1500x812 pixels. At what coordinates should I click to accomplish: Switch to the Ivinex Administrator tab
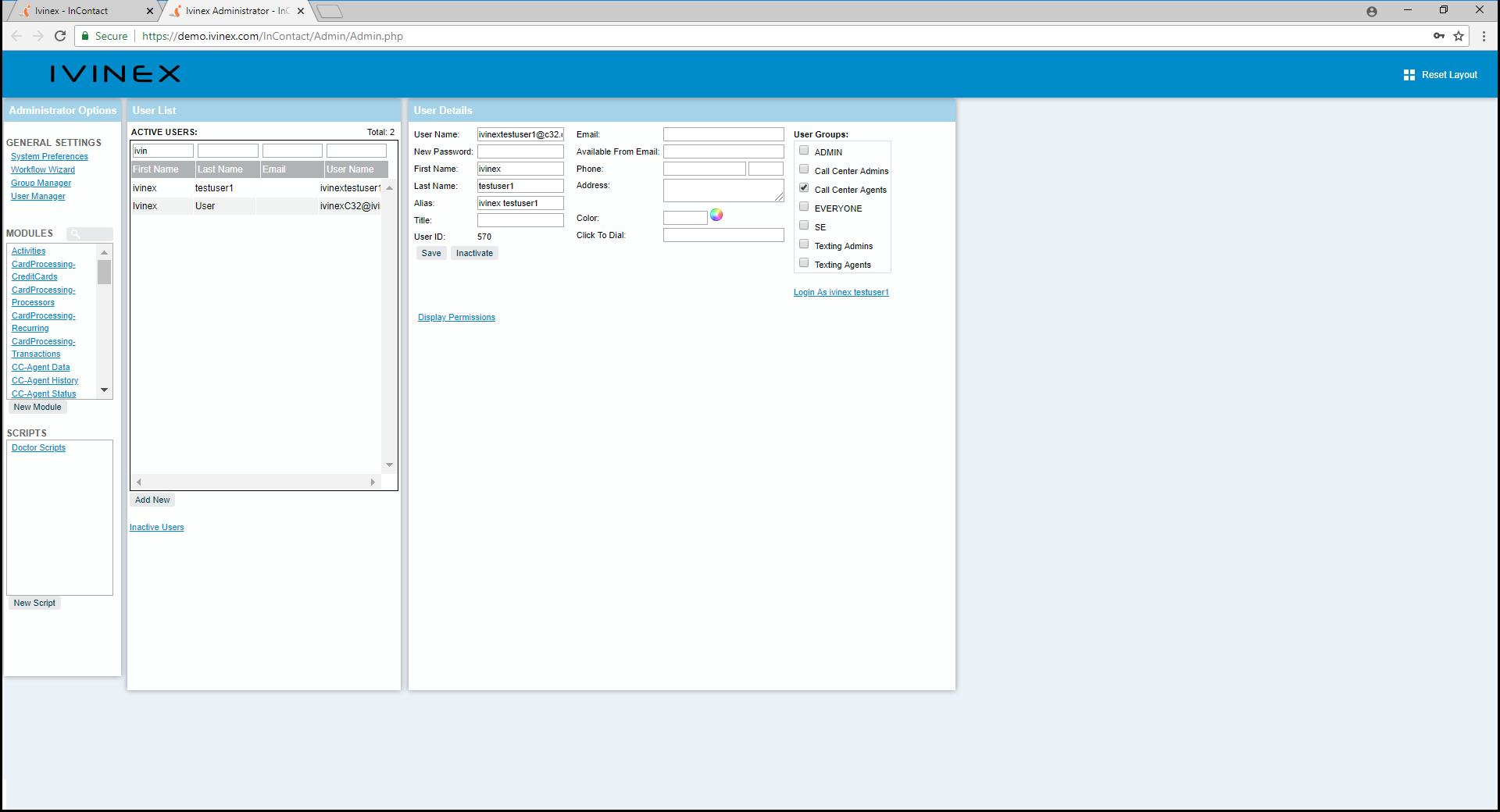click(x=234, y=11)
